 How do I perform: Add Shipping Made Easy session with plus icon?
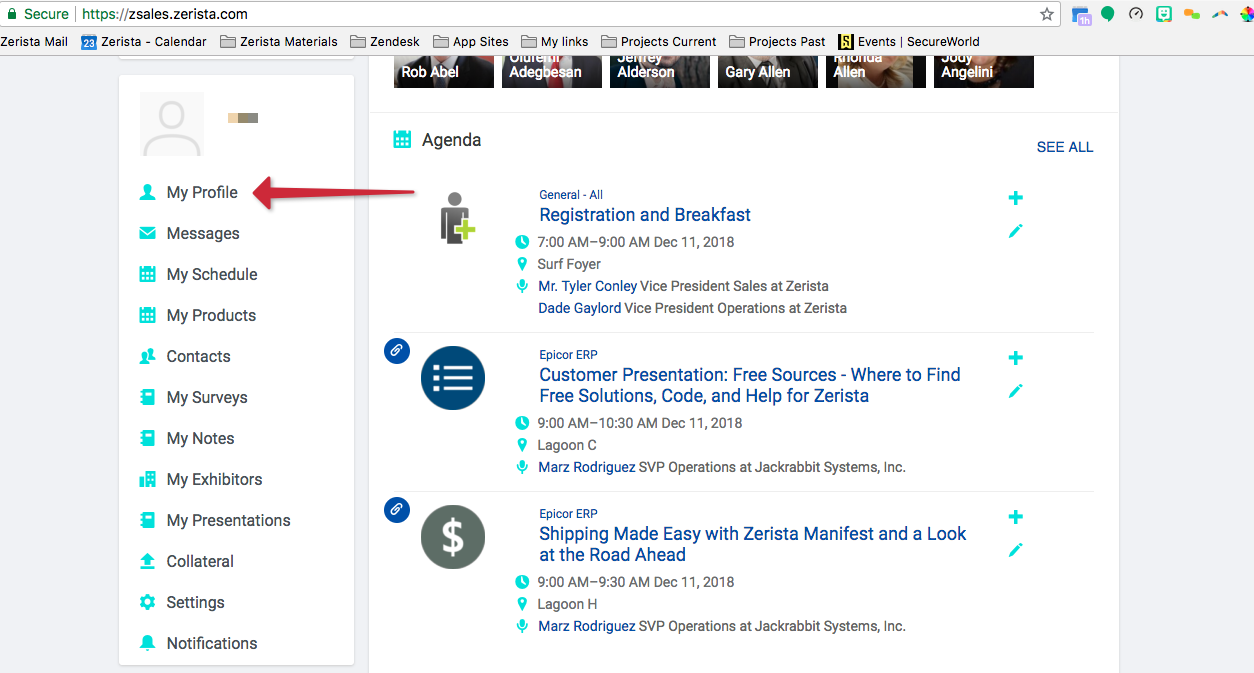coord(1016,517)
